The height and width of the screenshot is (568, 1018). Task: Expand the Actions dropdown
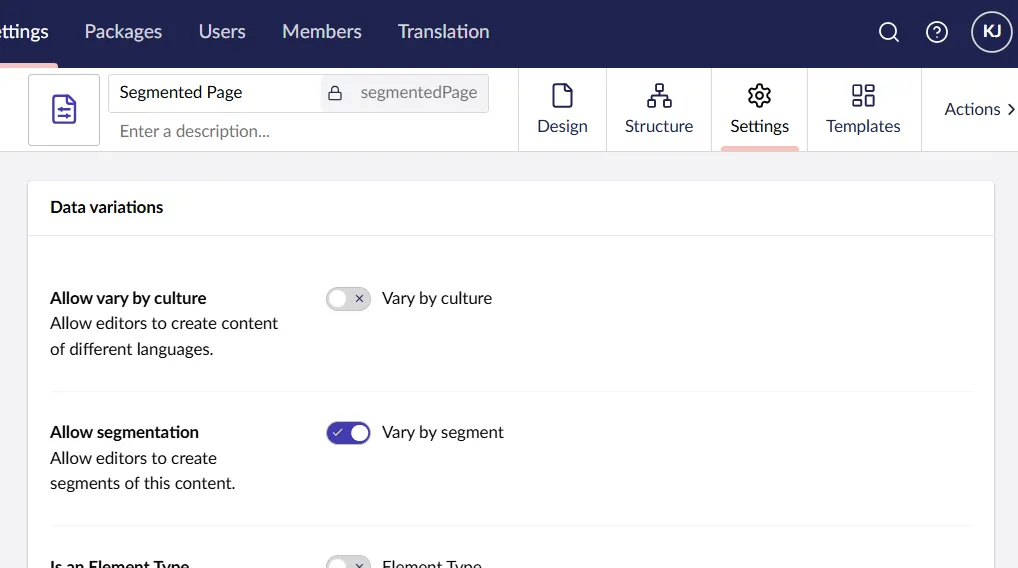coord(979,110)
